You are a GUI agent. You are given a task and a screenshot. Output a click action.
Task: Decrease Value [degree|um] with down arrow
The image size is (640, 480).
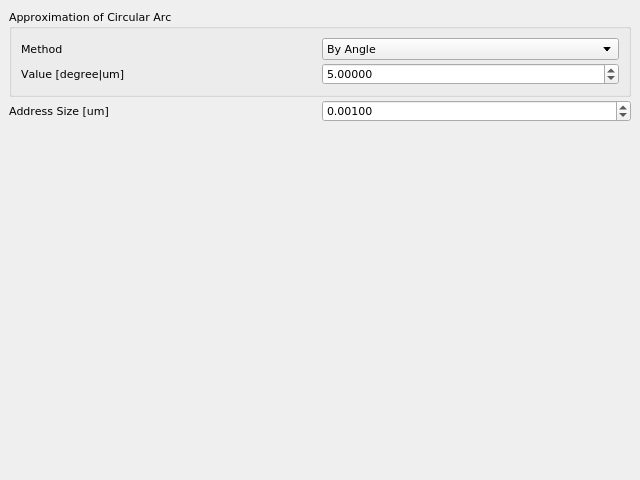tap(611, 78)
